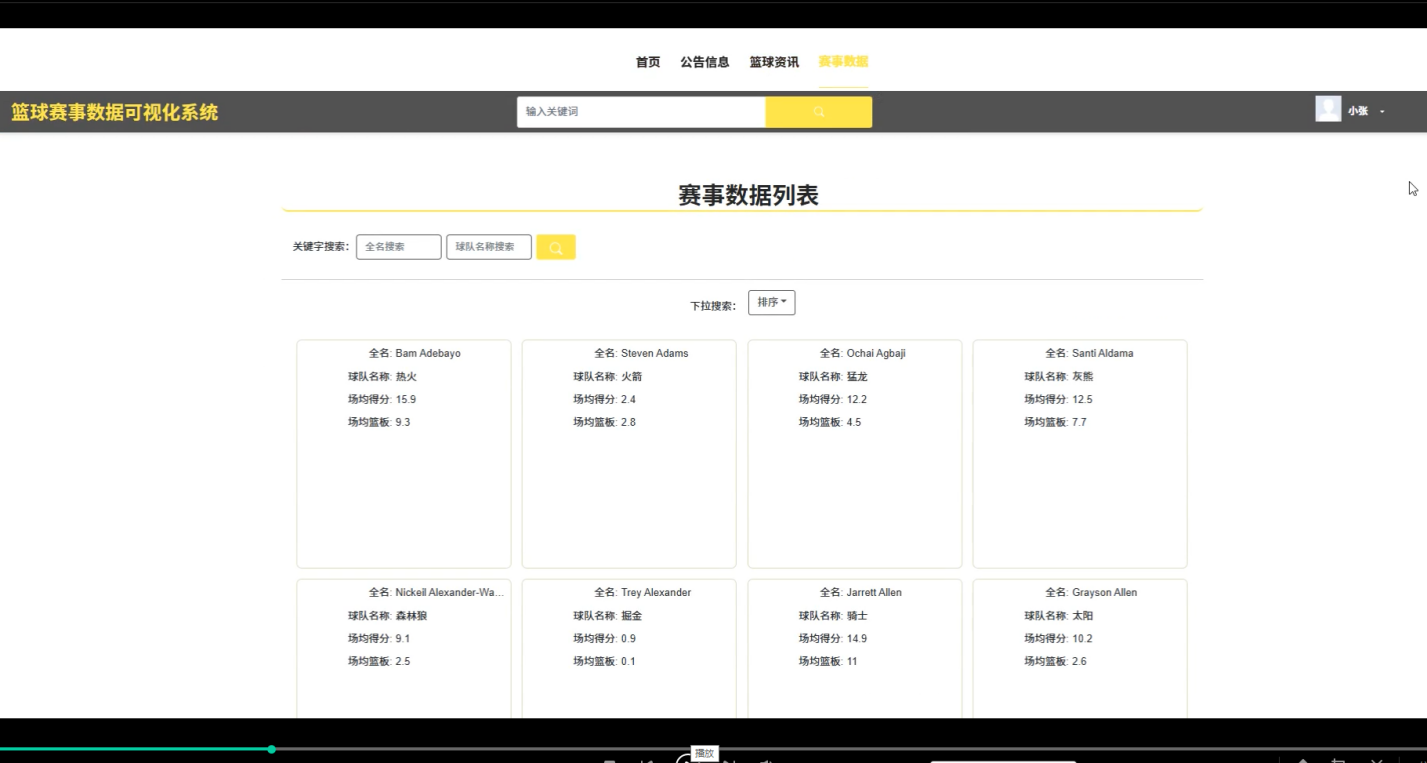The height and width of the screenshot is (763, 1427).
Task: Select the player name Santi Aldama
Action: point(1103,354)
